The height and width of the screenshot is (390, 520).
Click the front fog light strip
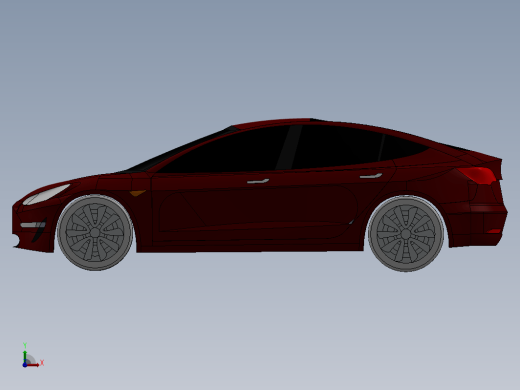(33, 225)
